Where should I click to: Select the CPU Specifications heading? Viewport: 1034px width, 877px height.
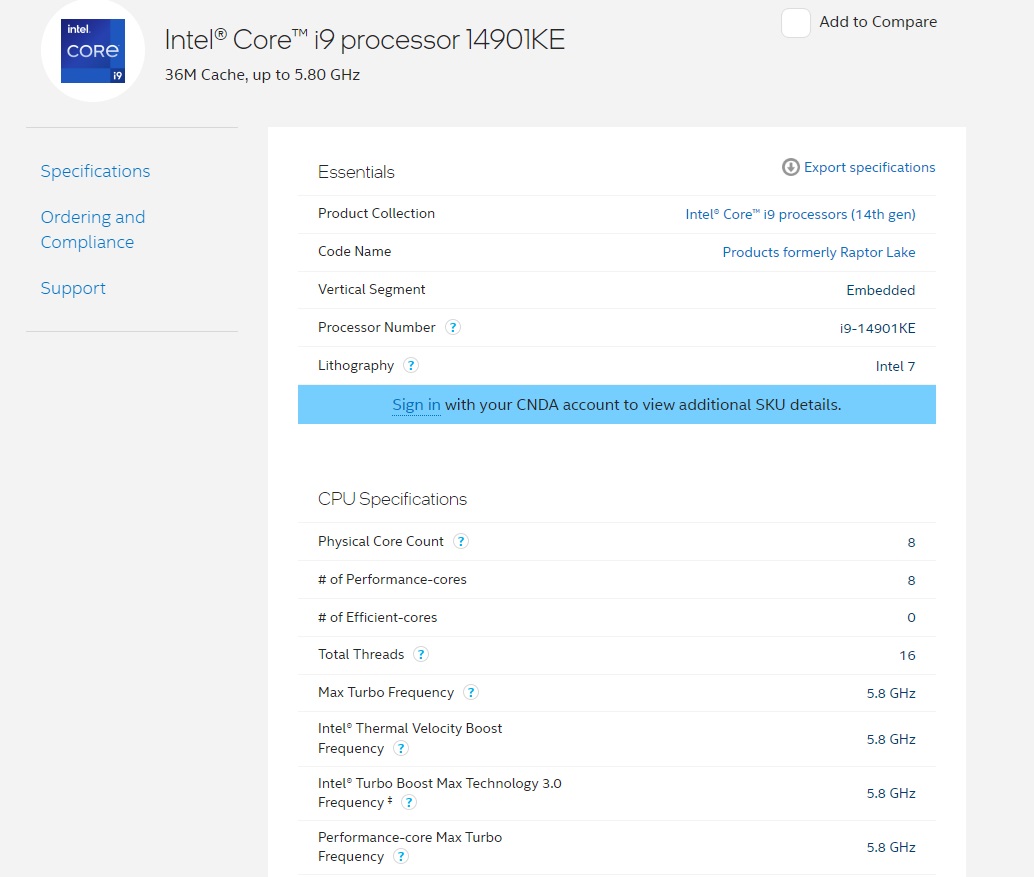click(392, 499)
